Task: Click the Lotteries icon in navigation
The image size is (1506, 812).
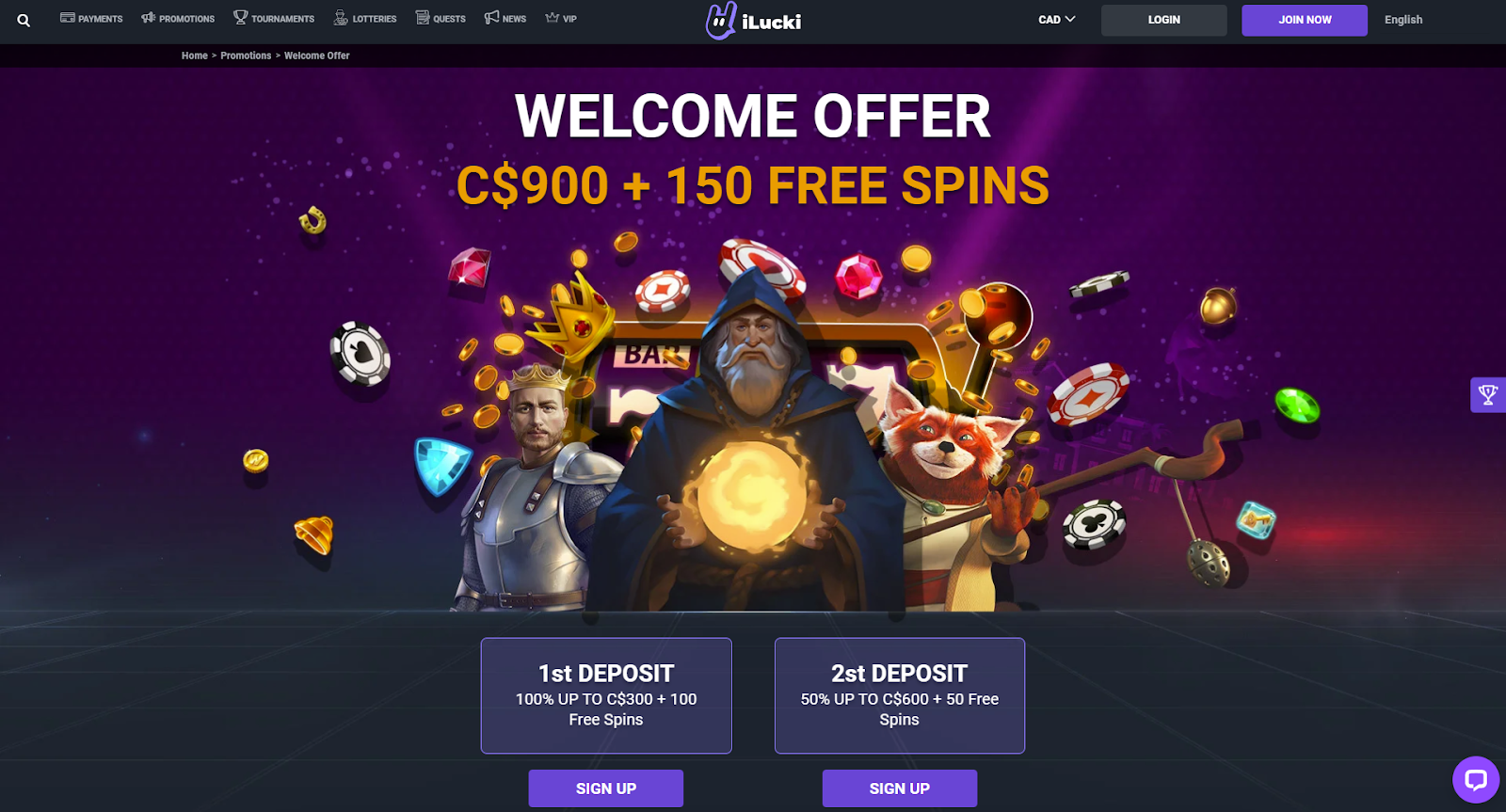Action: tap(341, 17)
